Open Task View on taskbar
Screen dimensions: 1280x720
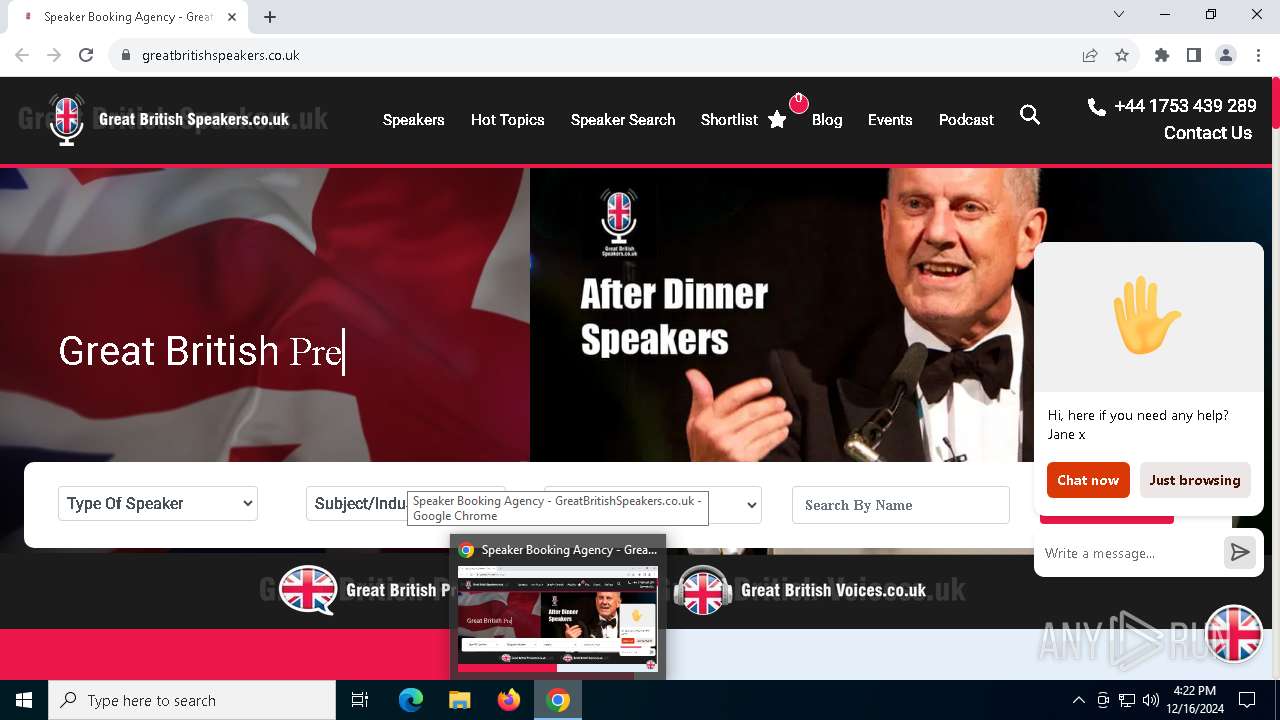click(360, 700)
